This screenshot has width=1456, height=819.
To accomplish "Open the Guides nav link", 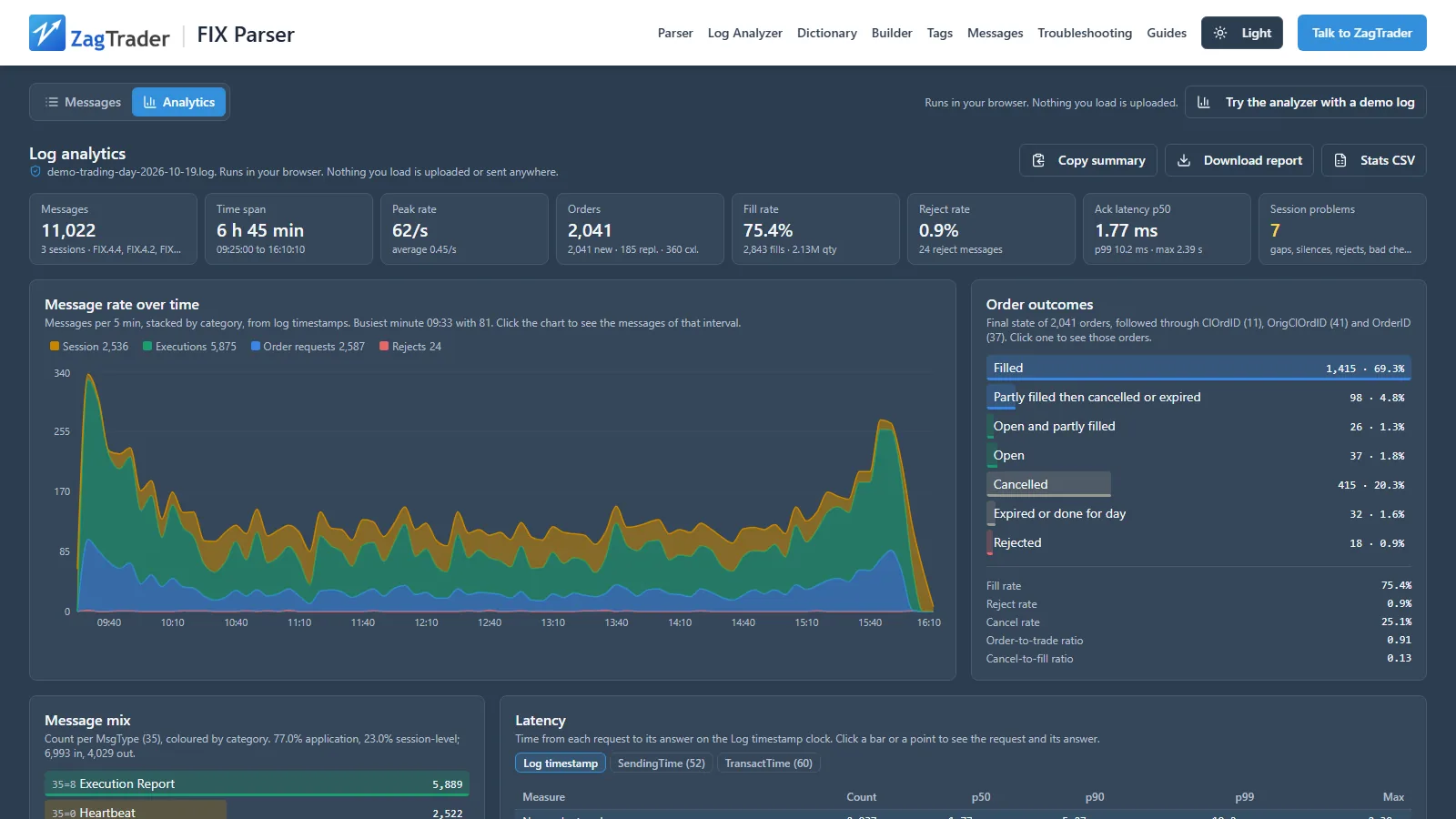I will click(x=1167, y=33).
